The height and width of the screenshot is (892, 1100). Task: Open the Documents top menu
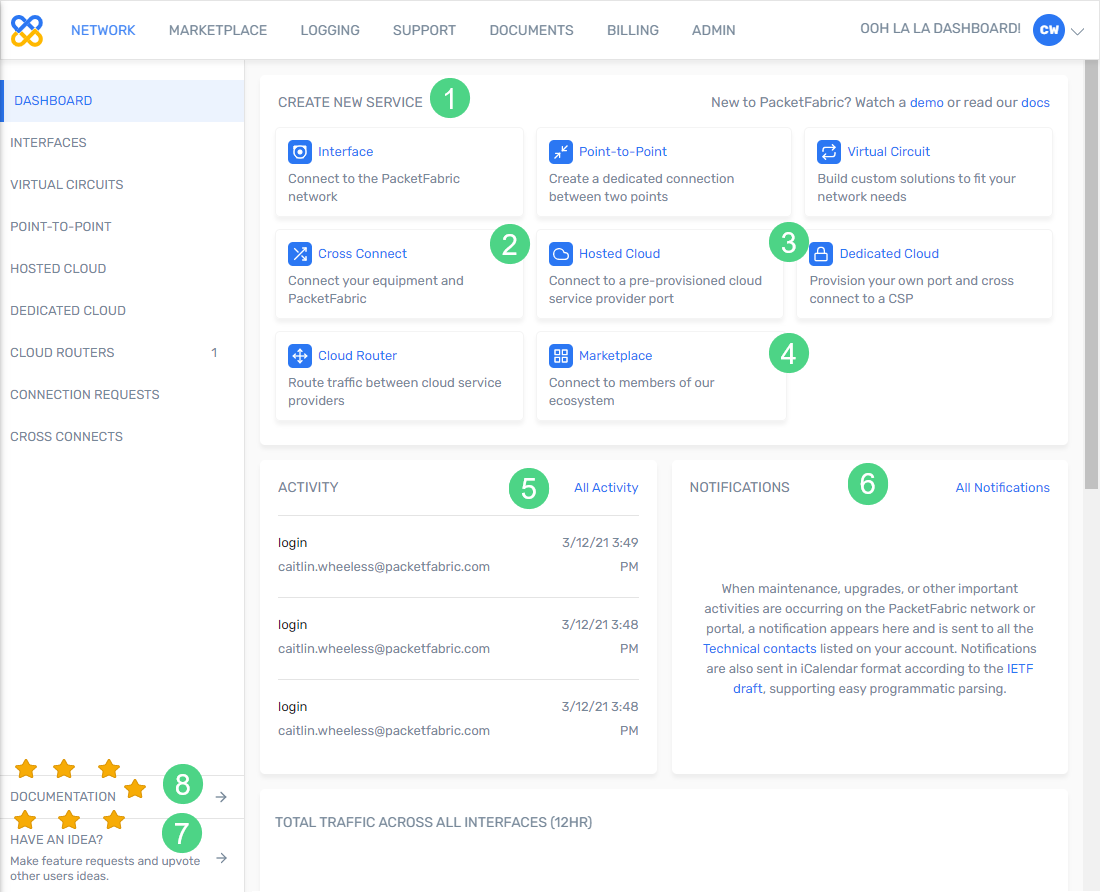[531, 30]
